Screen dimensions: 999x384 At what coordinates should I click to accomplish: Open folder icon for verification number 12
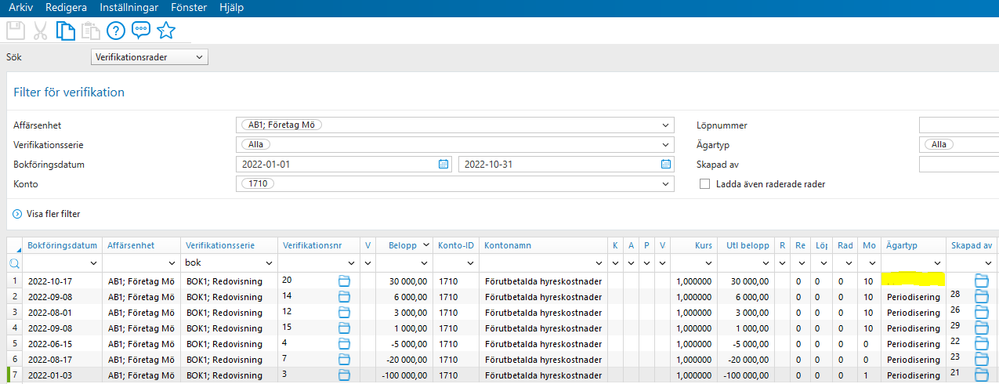[345, 312]
